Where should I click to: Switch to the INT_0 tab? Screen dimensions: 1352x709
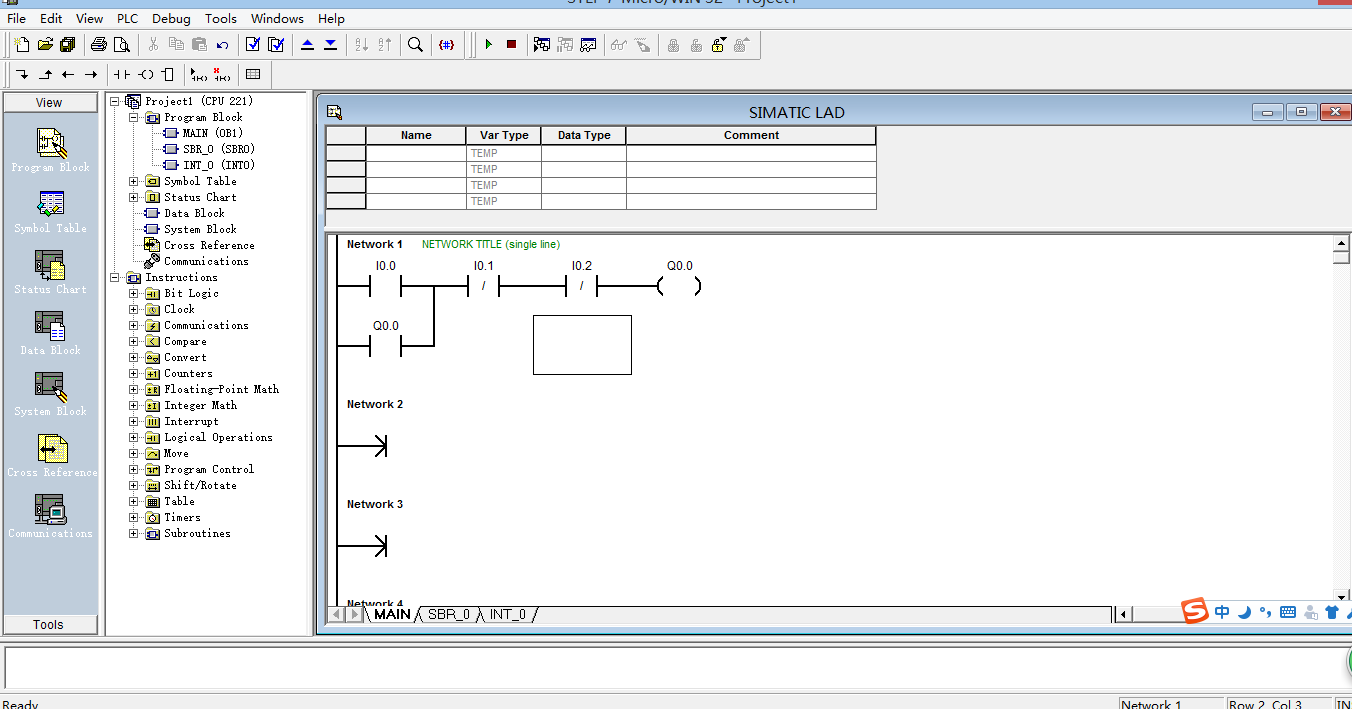point(508,614)
